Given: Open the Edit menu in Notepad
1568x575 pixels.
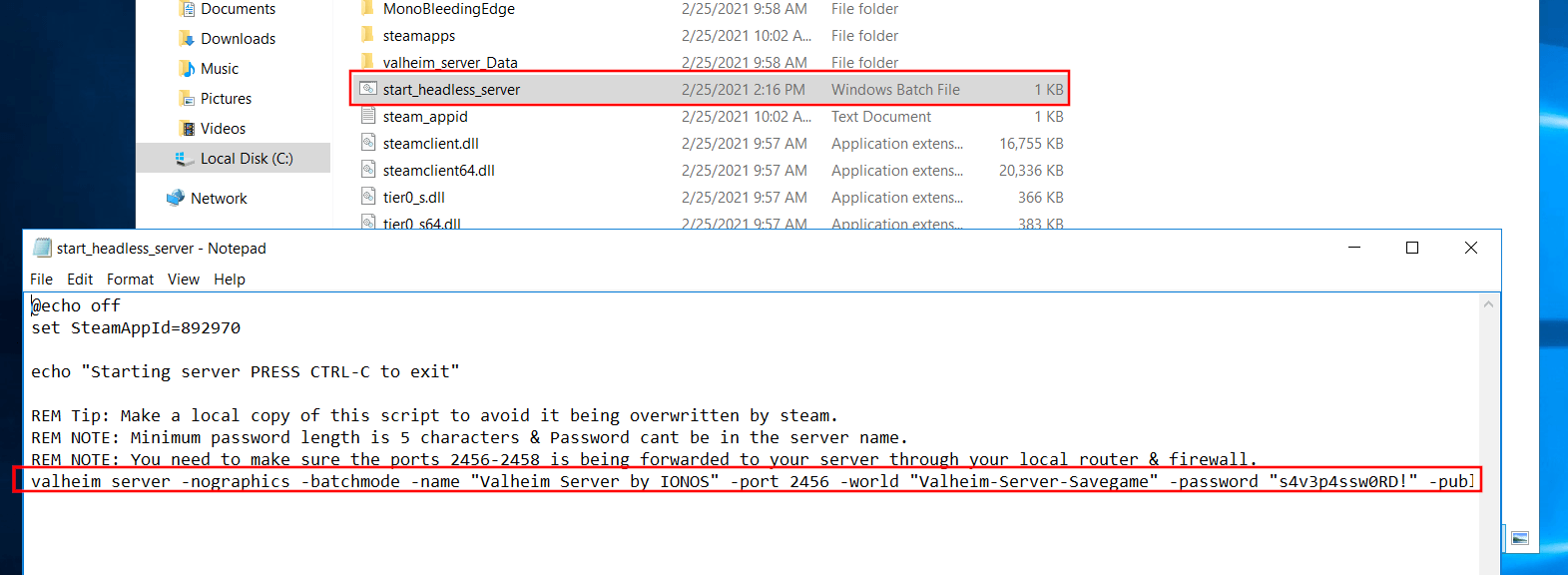Looking at the screenshot, I should coord(80,280).
